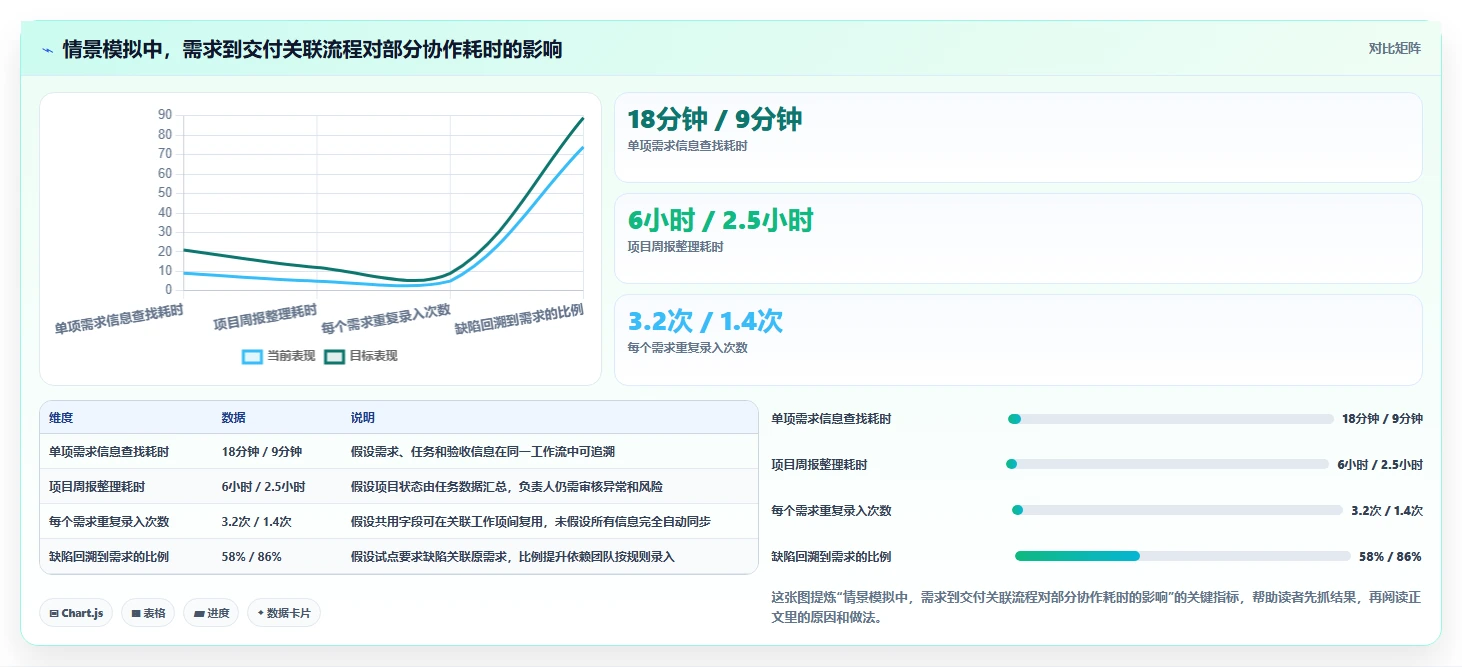Click the 每个需求重复录入次数 chart axis label
1462x667 pixels.
(x=386, y=318)
